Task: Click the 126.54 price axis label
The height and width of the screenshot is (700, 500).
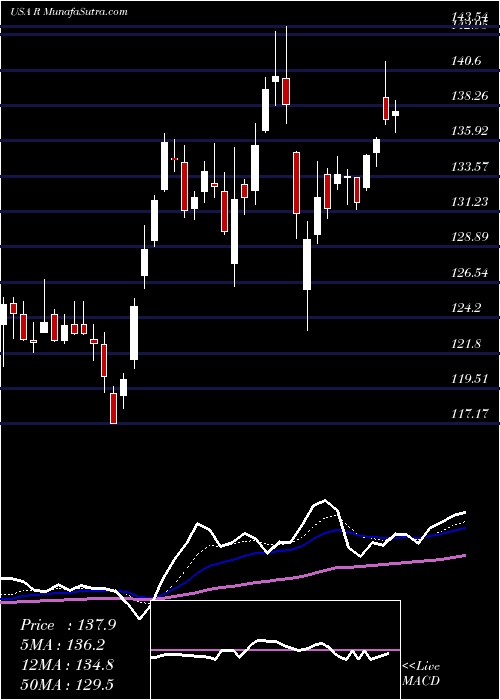Action: 470,272
